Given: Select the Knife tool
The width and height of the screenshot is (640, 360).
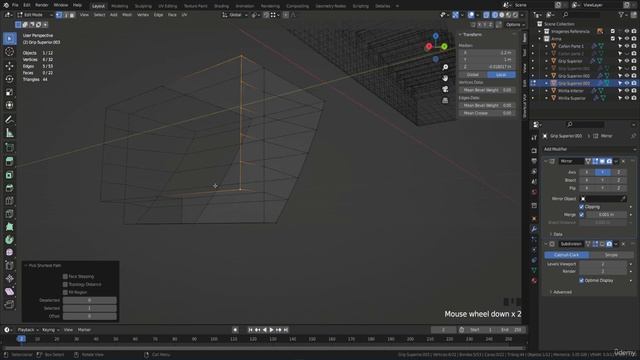Looking at the screenshot, I should 9,214.
